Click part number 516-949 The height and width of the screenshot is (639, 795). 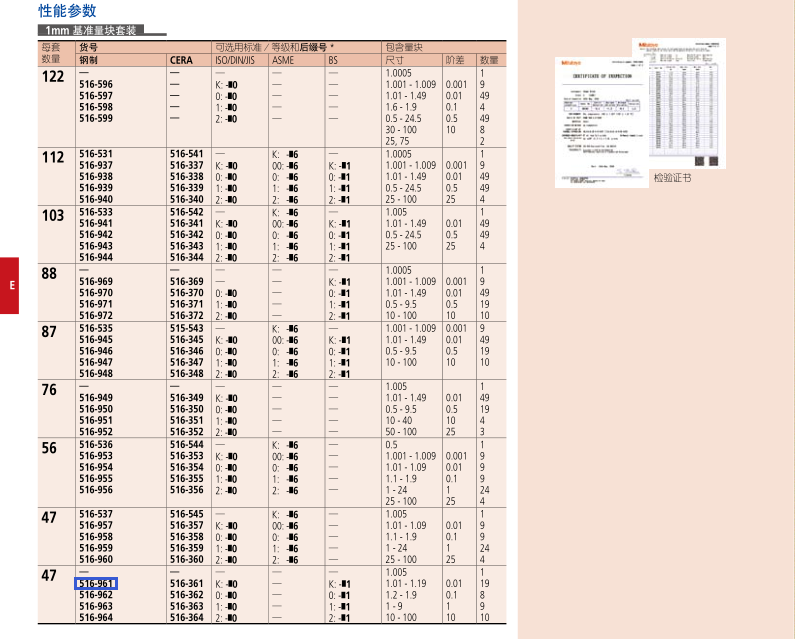pyautogui.click(x=96, y=398)
